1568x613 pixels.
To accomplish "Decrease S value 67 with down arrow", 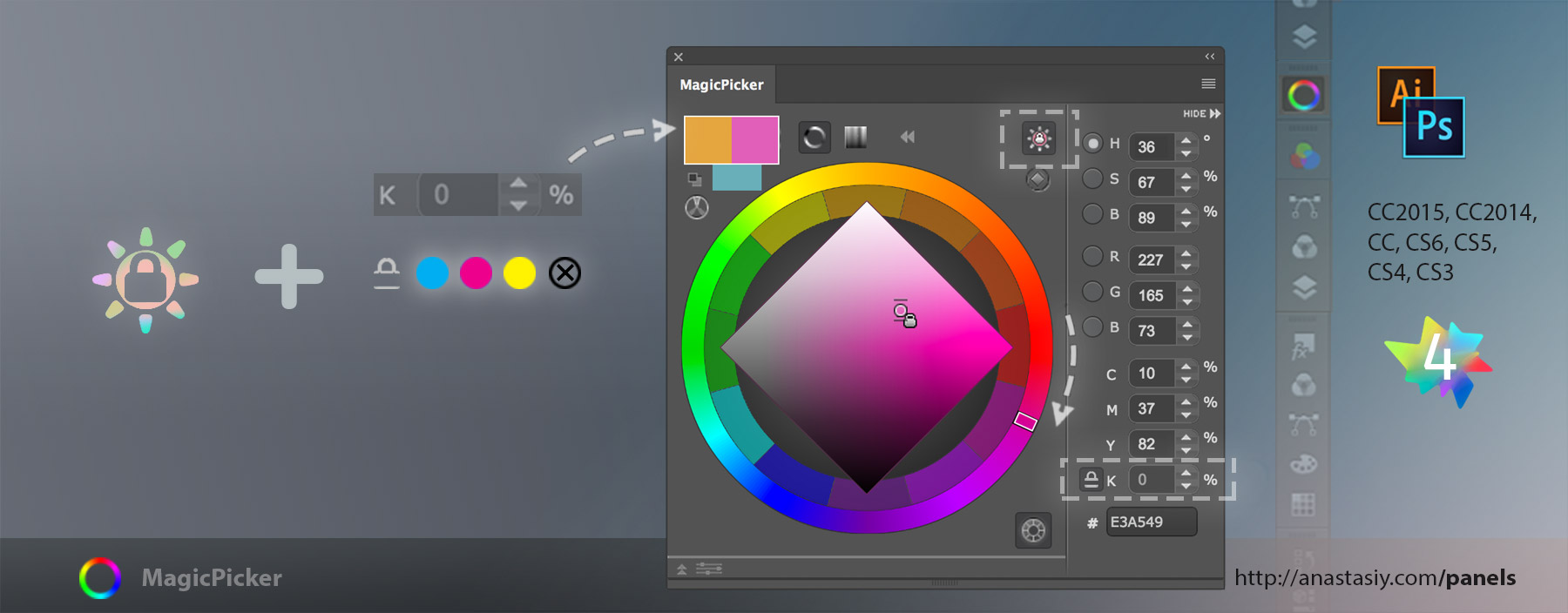I will (1186, 189).
